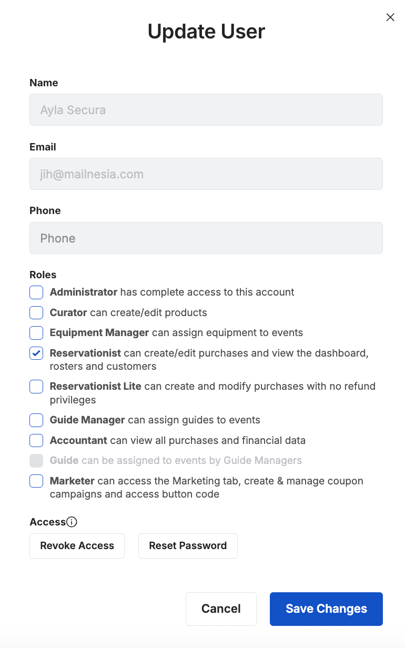Image resolution: width=405 pixels, height=648 pixels.
Task: Toggle the Marketer role checkbox
Action: (x=36, y=481)
